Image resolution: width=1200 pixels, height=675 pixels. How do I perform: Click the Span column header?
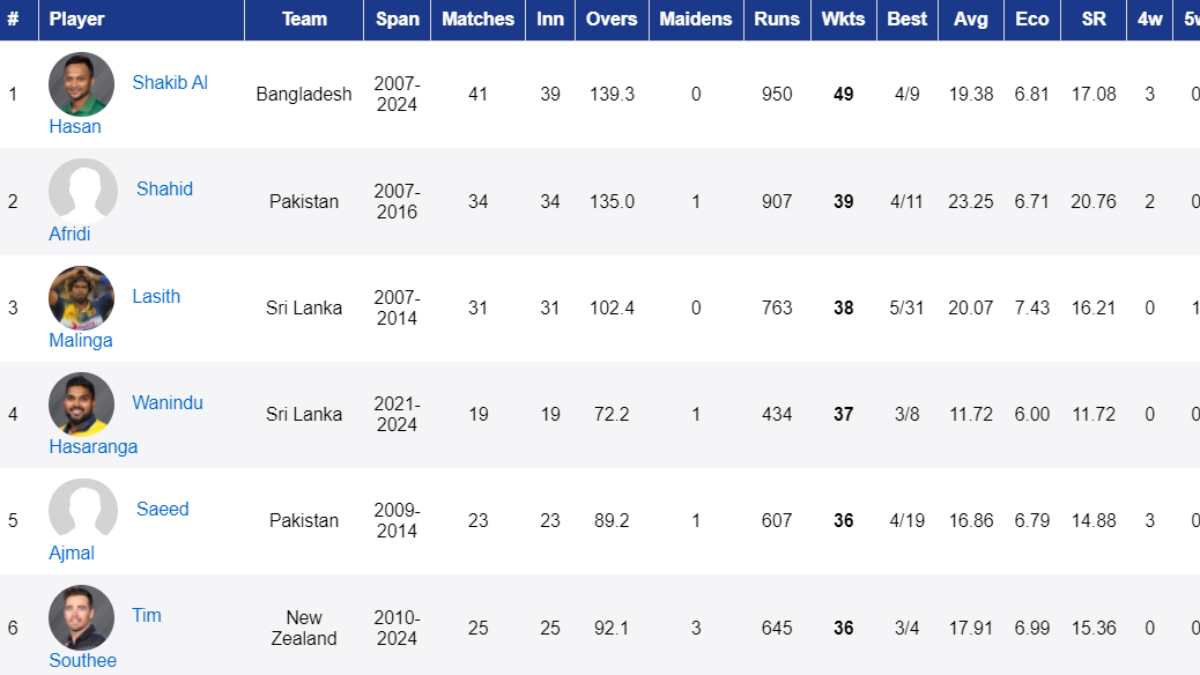[397, 19]
